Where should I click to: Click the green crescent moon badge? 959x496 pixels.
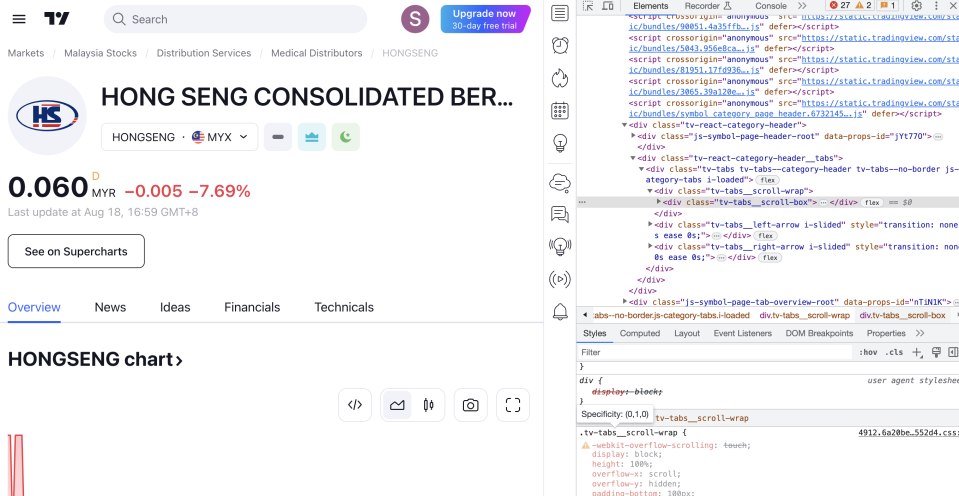click(346, 137)
